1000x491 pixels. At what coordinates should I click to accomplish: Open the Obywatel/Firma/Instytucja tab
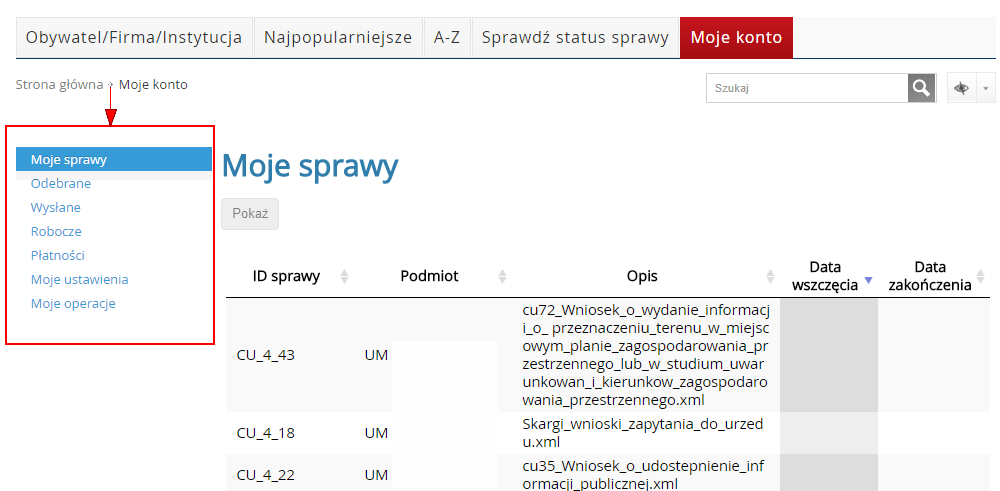pos(134,38)
